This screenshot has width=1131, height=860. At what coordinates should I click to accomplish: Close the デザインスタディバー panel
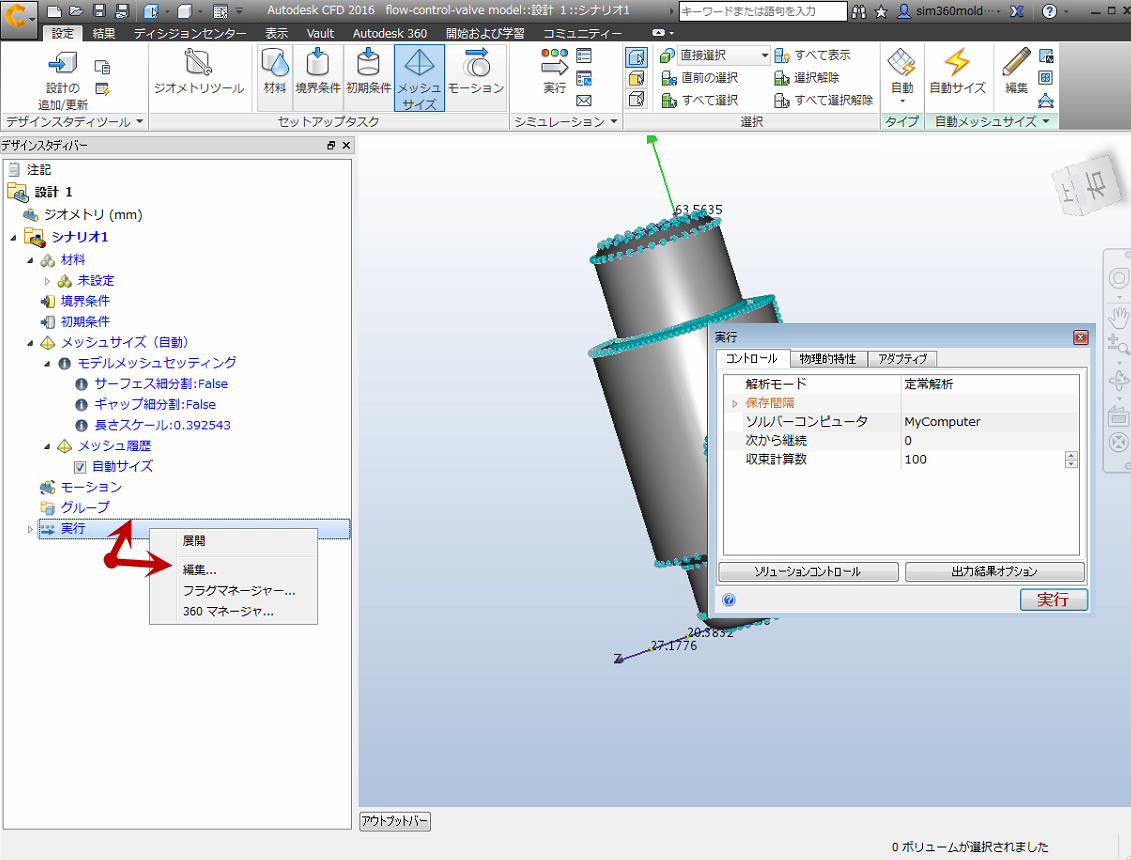[346, 145]
